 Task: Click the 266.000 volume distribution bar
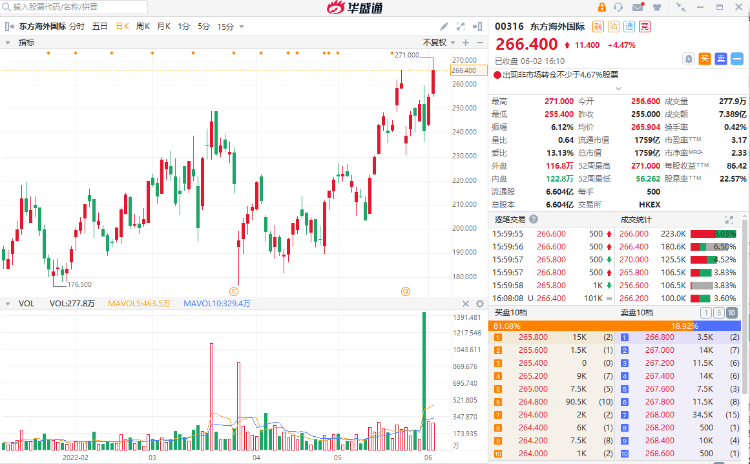[x=713, y=234]
